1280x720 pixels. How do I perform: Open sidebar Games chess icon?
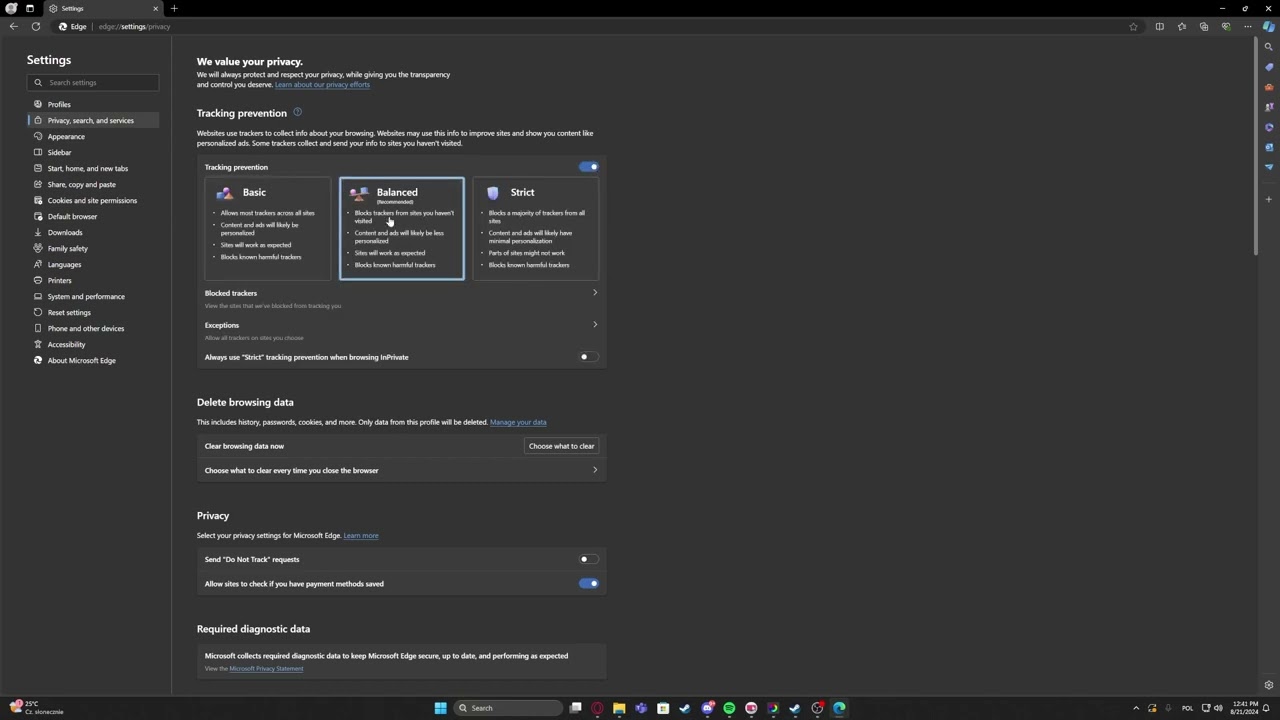click(1269, 107)
